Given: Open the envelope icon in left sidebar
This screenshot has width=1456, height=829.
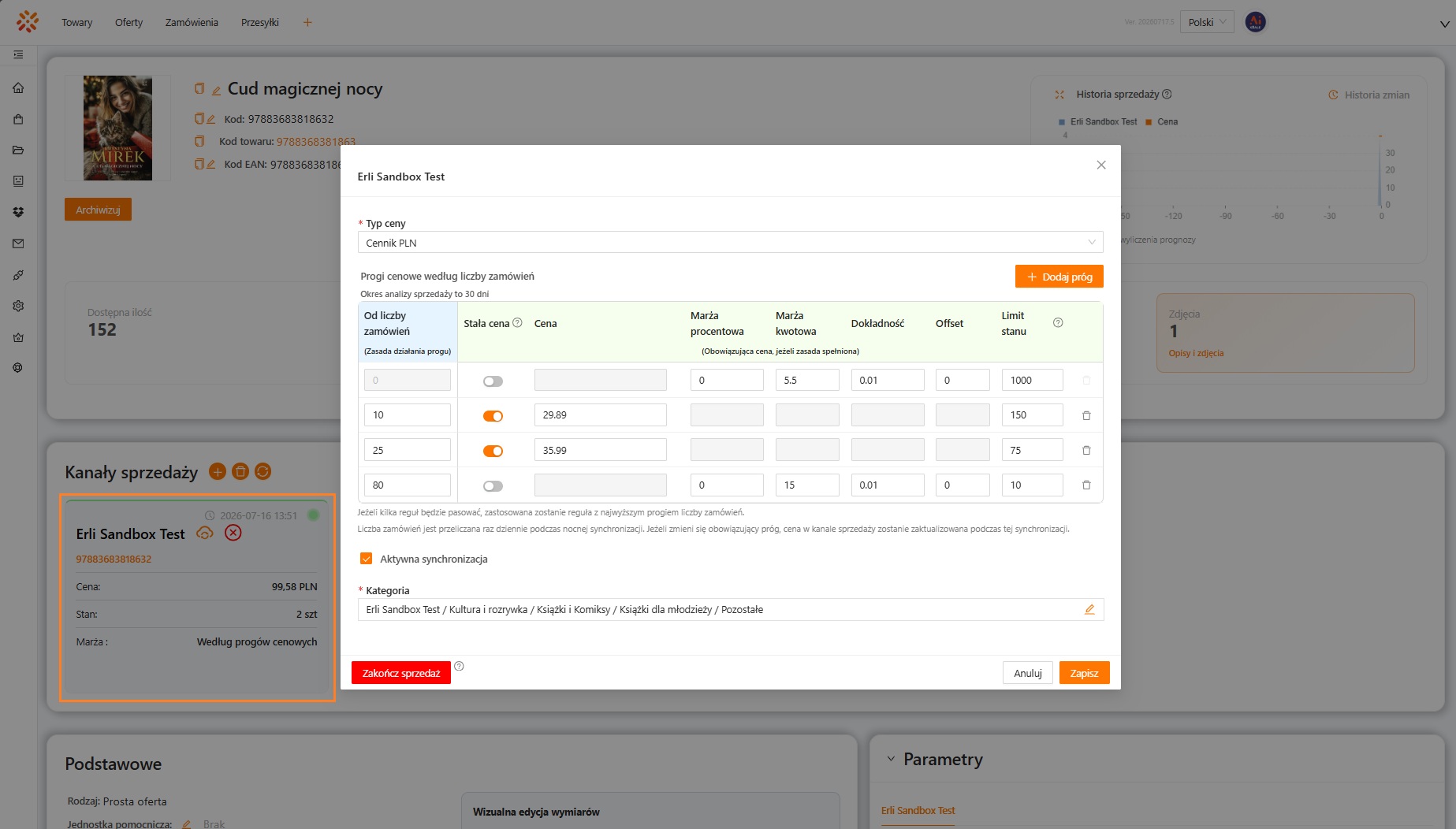Looking at the screenshot, I should click(18, 243).
